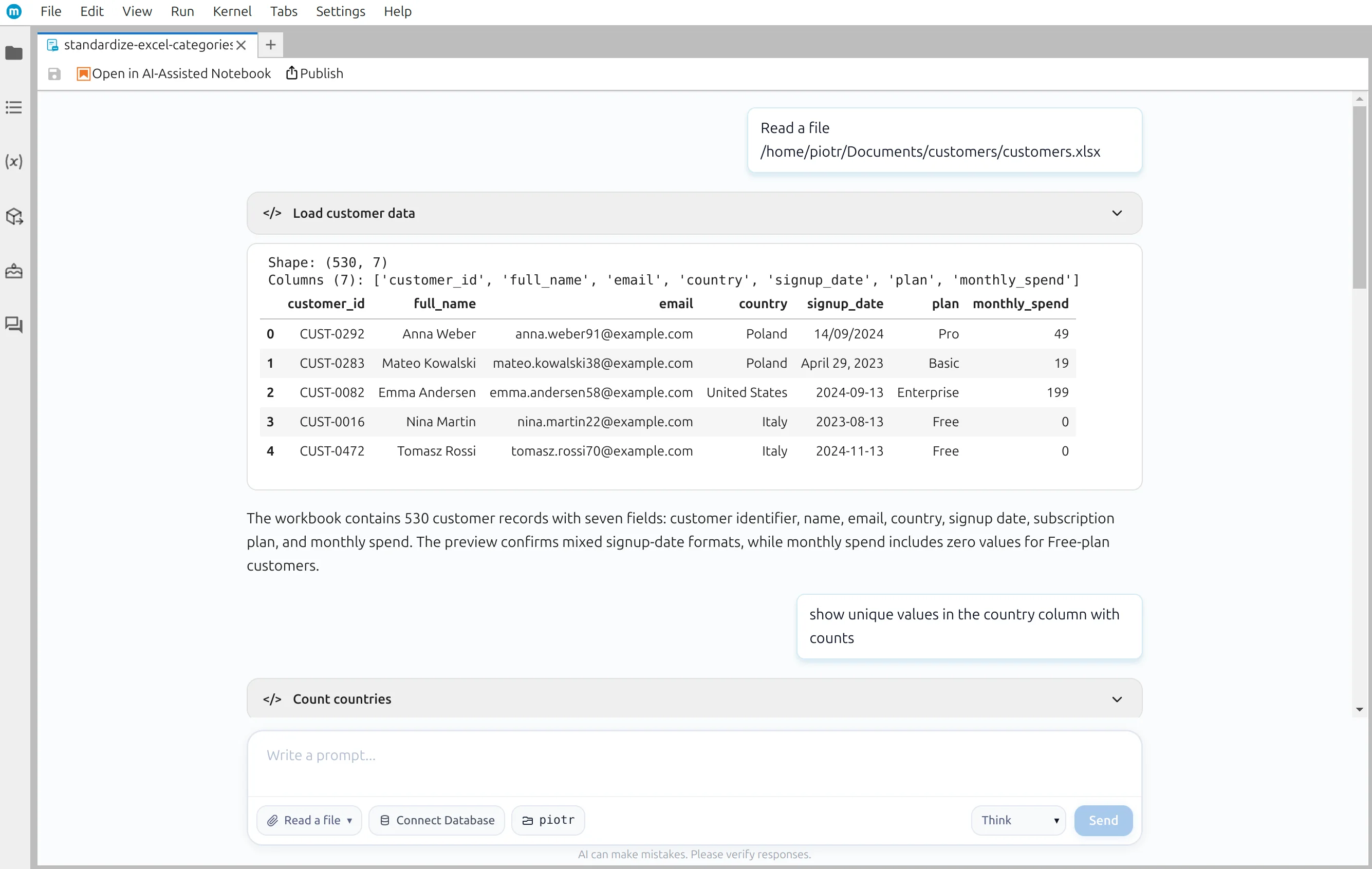
Task: Open the Settings menu
Action: (x=340, y=11)
